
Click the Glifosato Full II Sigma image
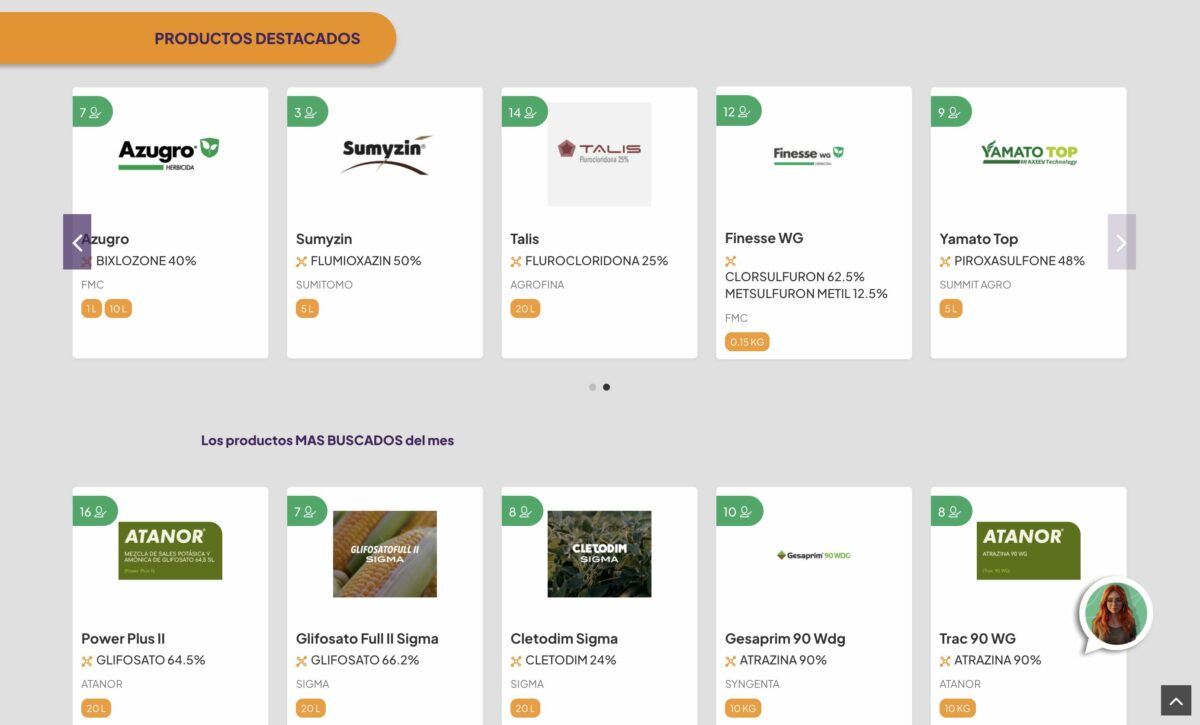click(384, 554)
